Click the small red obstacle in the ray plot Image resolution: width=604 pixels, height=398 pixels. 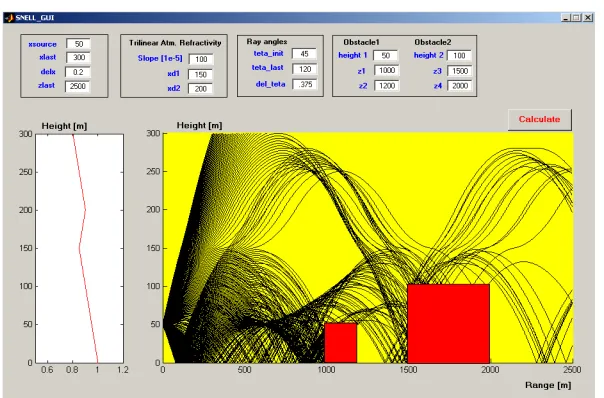[x=341, y=343]
